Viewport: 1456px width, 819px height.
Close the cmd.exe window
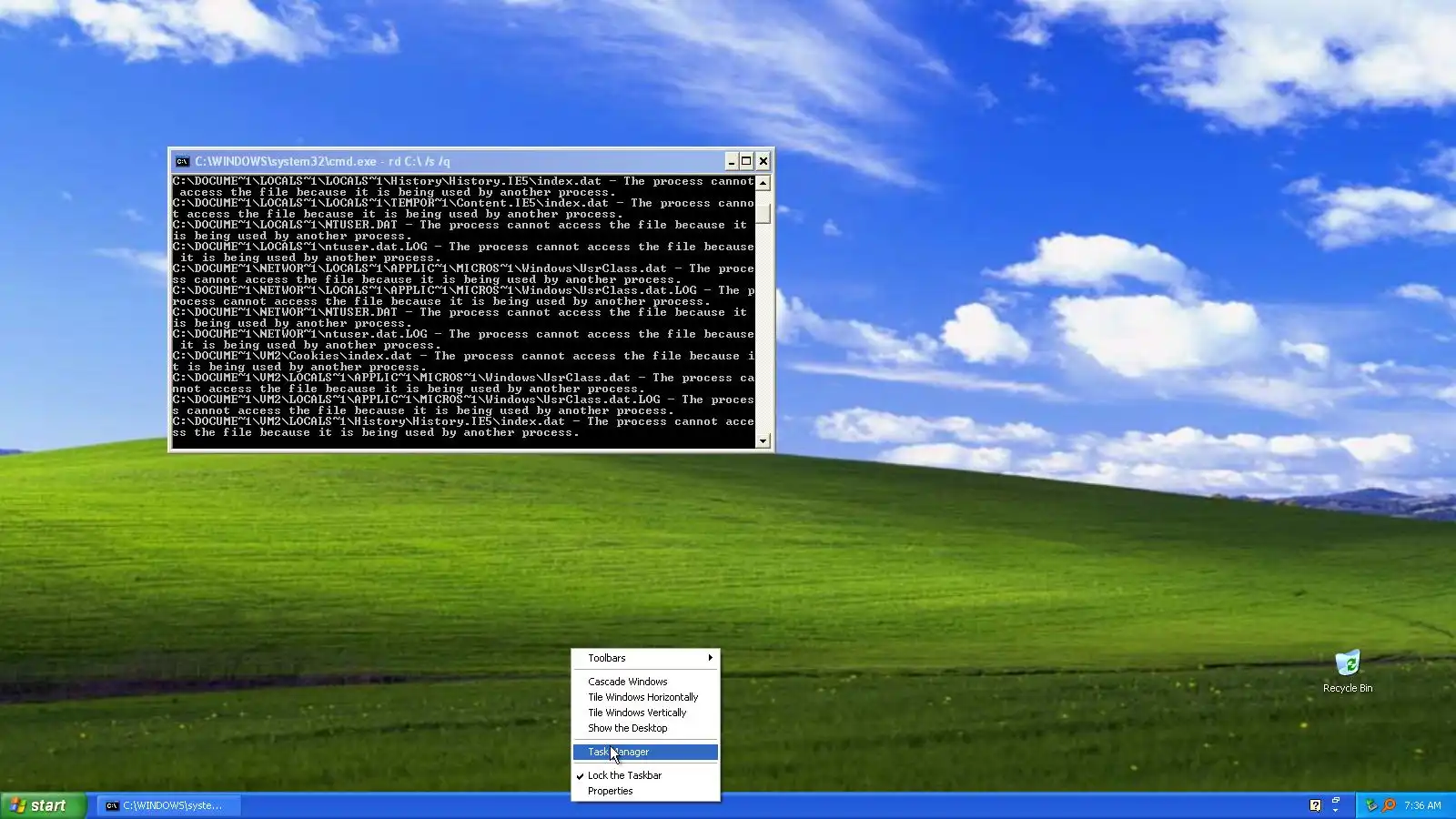pos(763,162)
